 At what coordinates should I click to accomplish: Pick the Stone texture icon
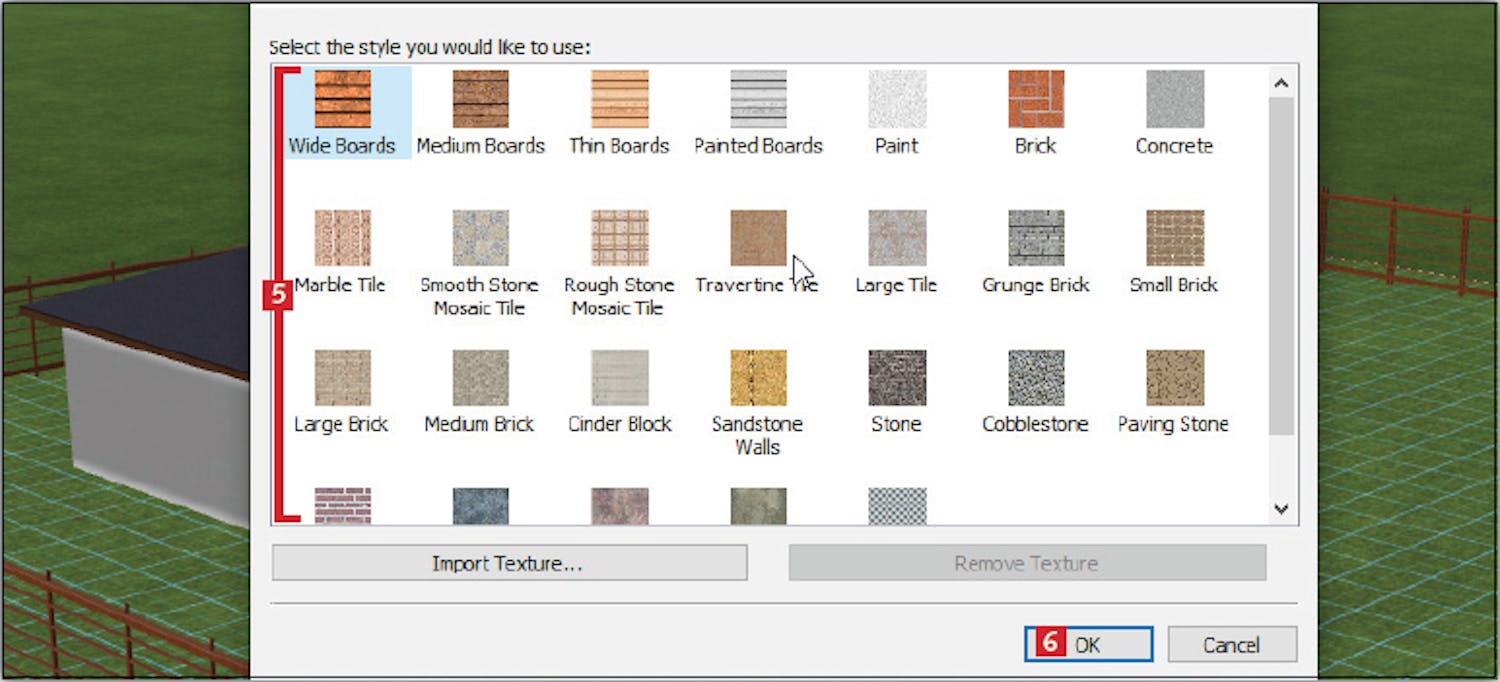(x=897, y=378)
